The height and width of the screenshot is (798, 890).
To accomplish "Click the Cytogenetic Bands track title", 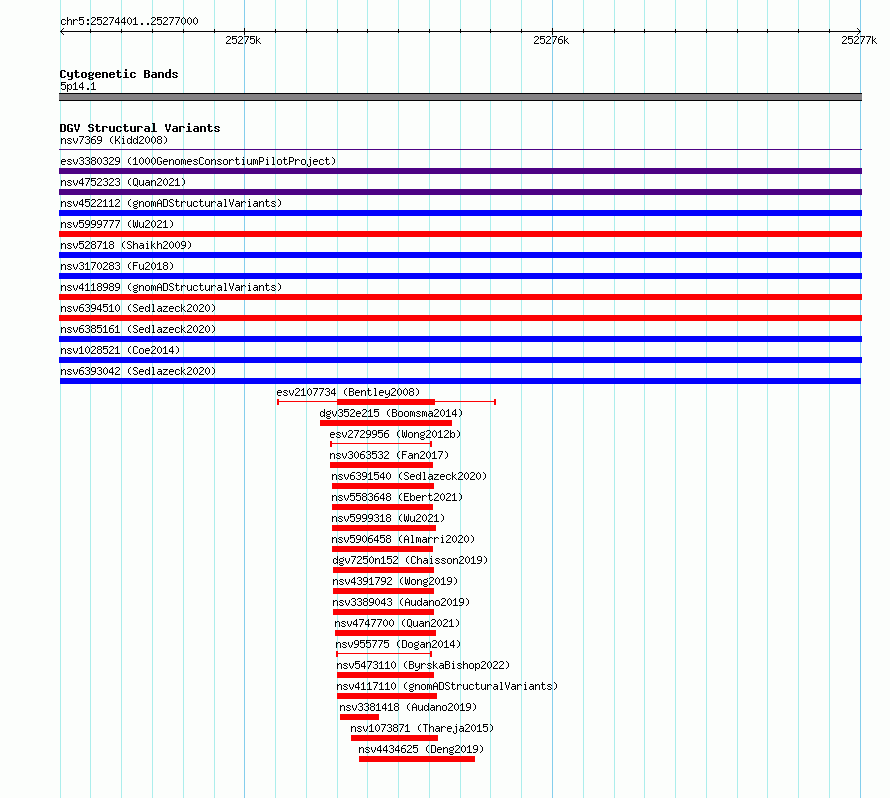I will (x=119, y=74).
